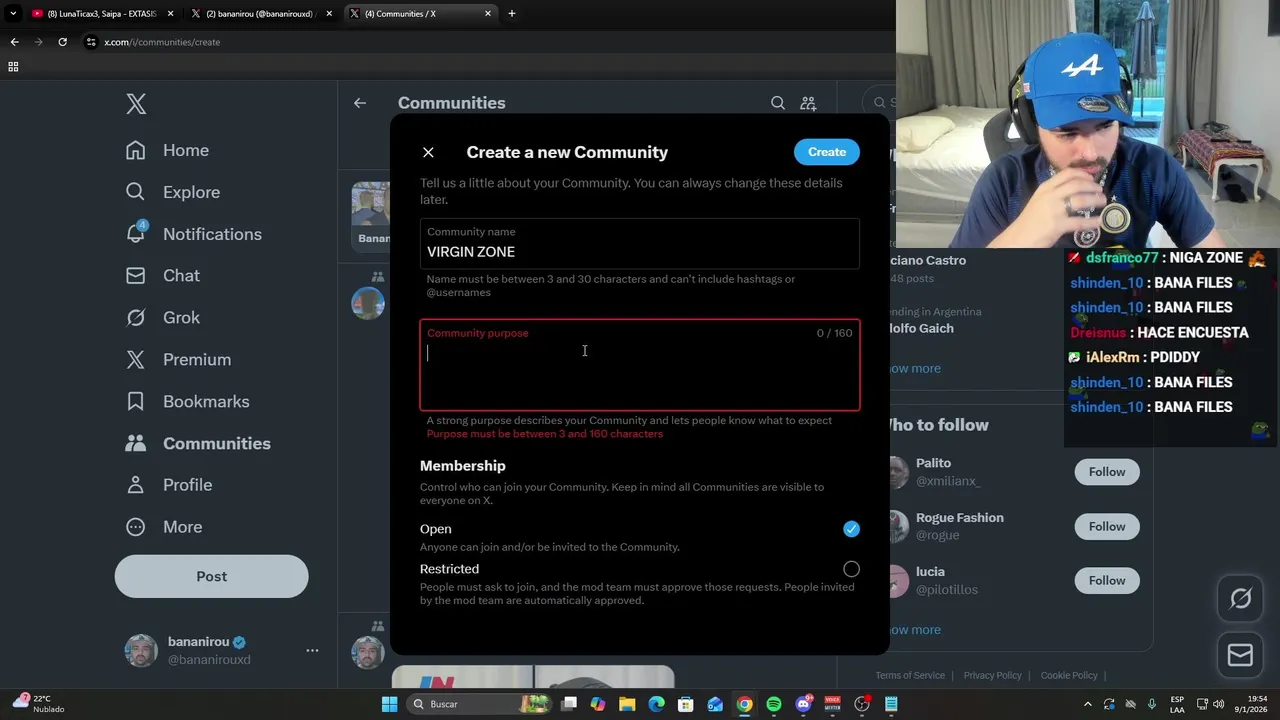
Task: Select the Communities / X browser tab
Action: (x=420, y=14)
